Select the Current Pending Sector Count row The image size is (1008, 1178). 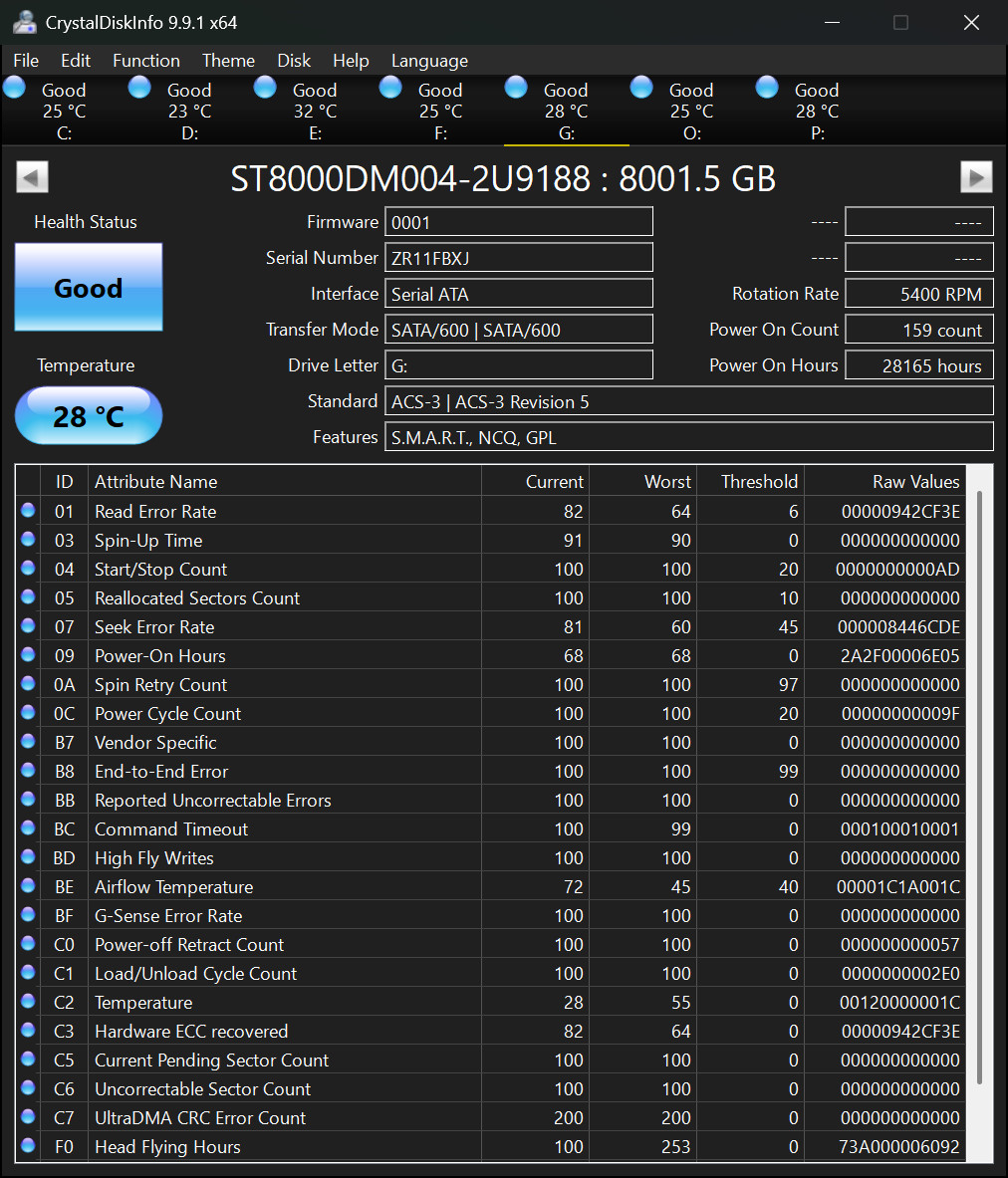tap(491, 1060)
